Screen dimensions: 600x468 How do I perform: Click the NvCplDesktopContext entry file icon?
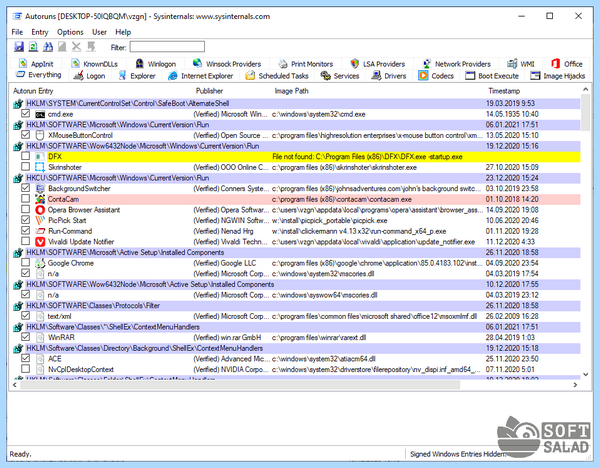click(x=40, y=370)
